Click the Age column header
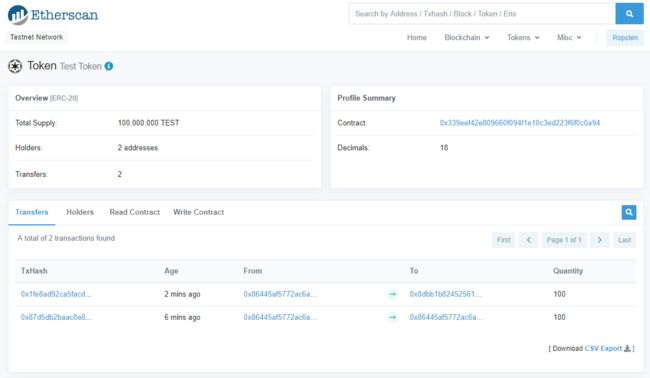650x378 pixels. [171, 271]
